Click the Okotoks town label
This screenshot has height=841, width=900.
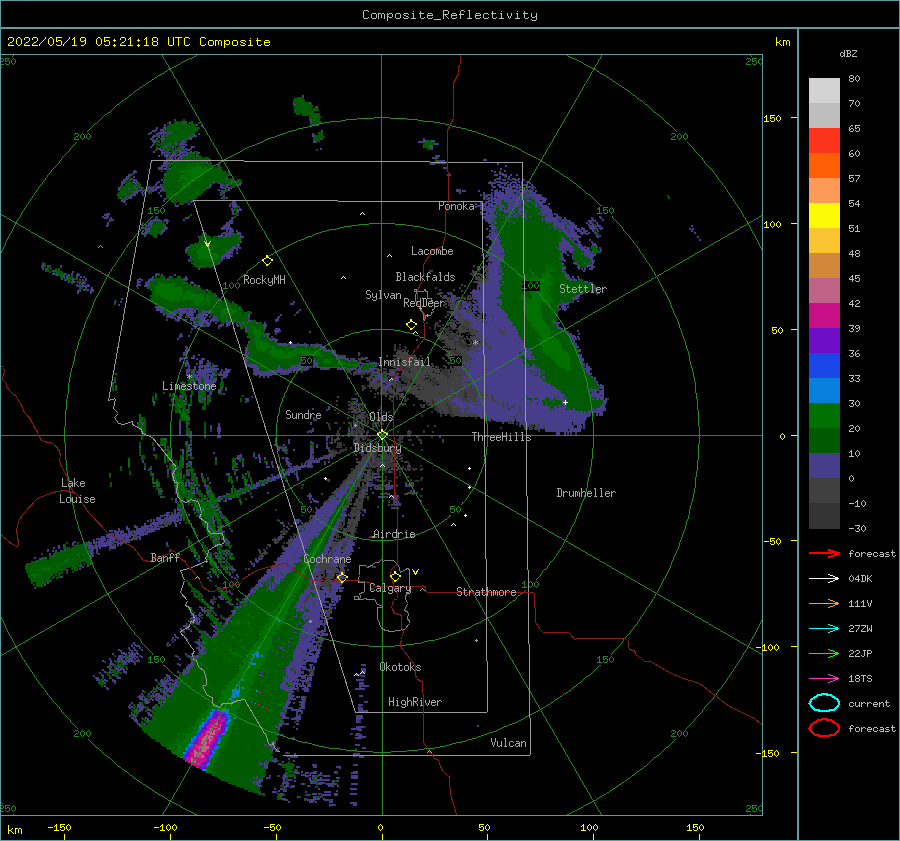tap(400, 667)
